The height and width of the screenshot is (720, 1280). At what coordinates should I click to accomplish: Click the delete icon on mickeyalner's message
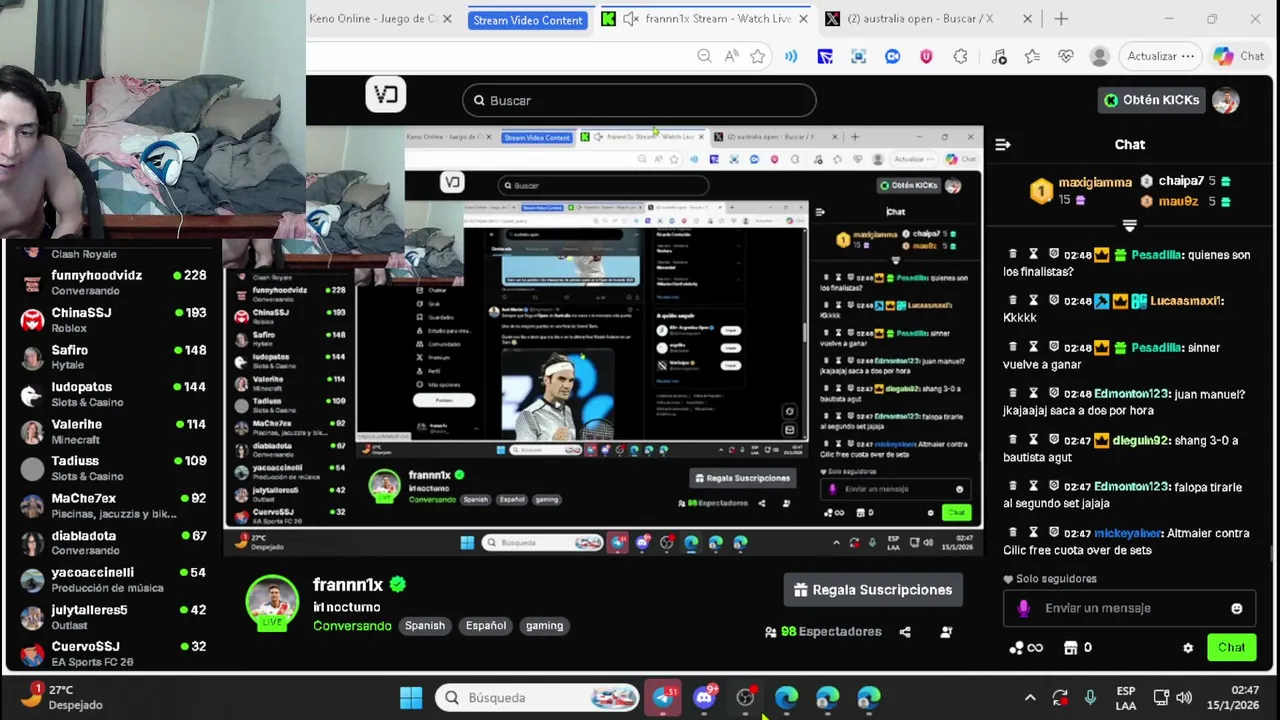[x=1012, y=533]
